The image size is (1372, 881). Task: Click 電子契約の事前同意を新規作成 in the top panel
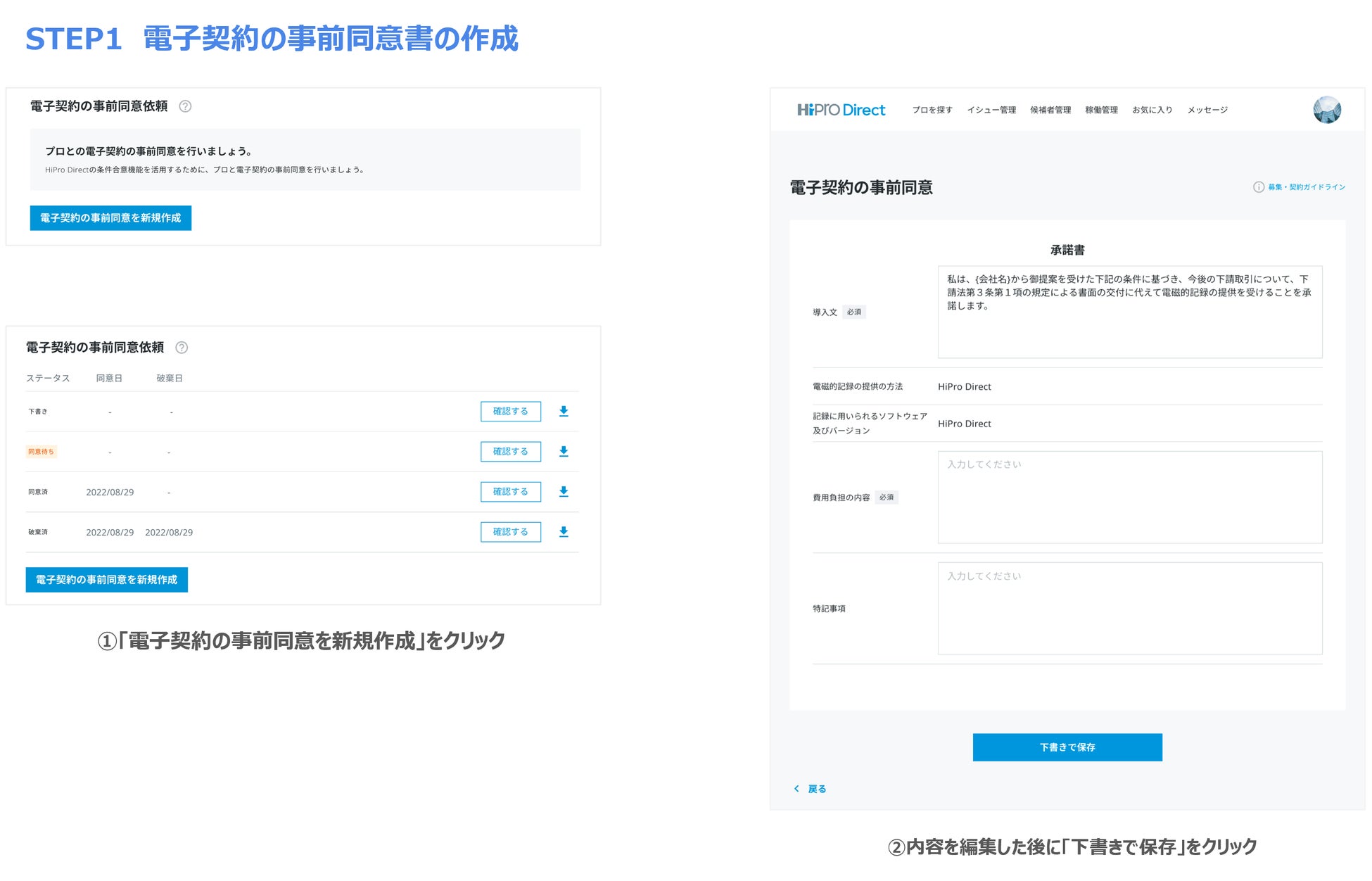[x=110, y=218]
